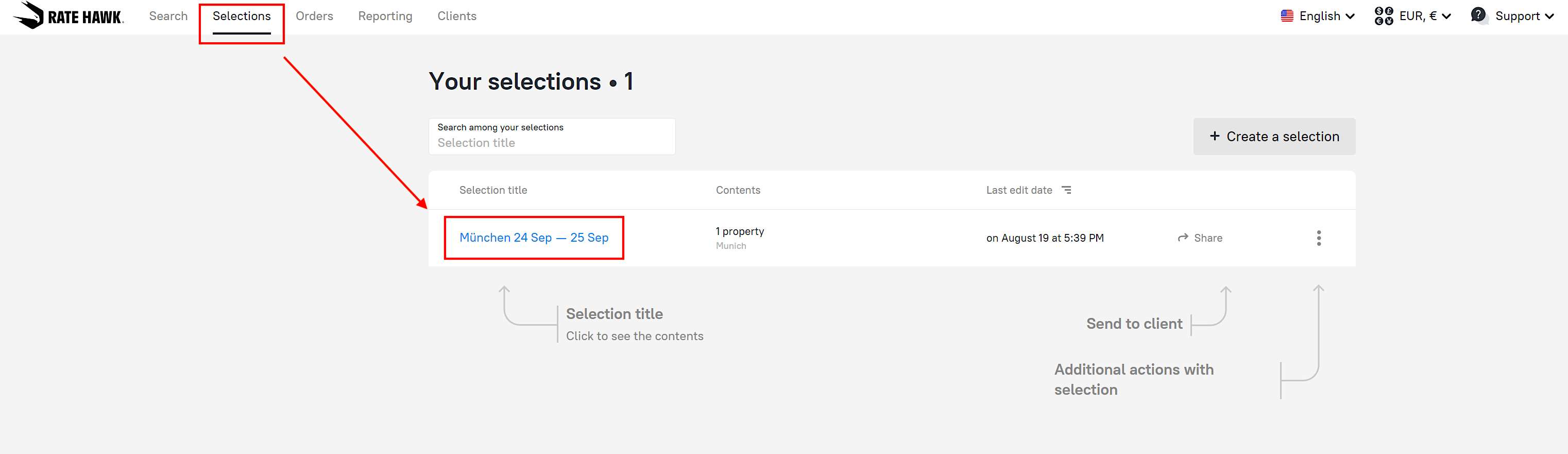Viewport: 1568px width, 454px height.
Task: Switch to the Orders tab
Action: [x=314, y=16]
